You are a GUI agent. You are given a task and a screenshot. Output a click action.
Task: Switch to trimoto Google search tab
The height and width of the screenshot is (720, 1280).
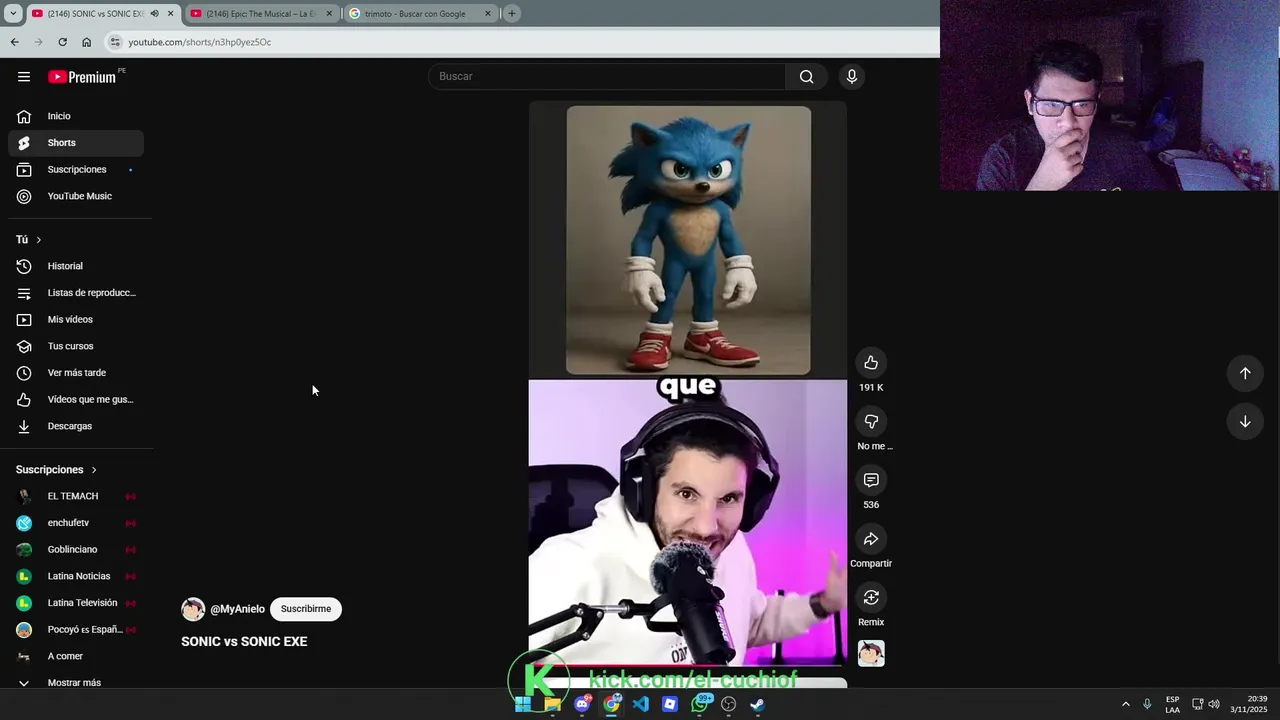(x=414, y=14)
